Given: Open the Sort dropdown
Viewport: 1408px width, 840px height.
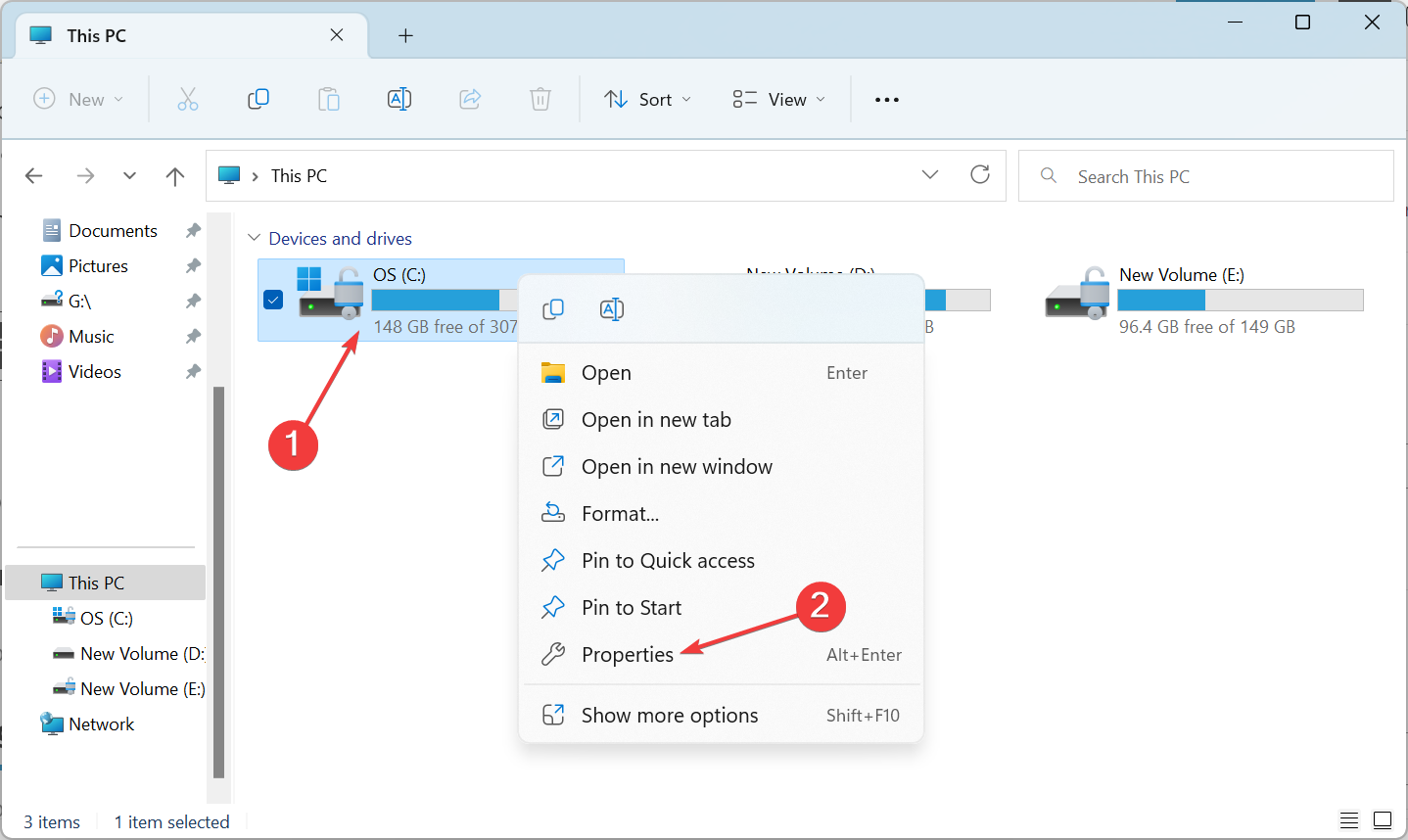Looking at the screenshot, I should point(647,99).
